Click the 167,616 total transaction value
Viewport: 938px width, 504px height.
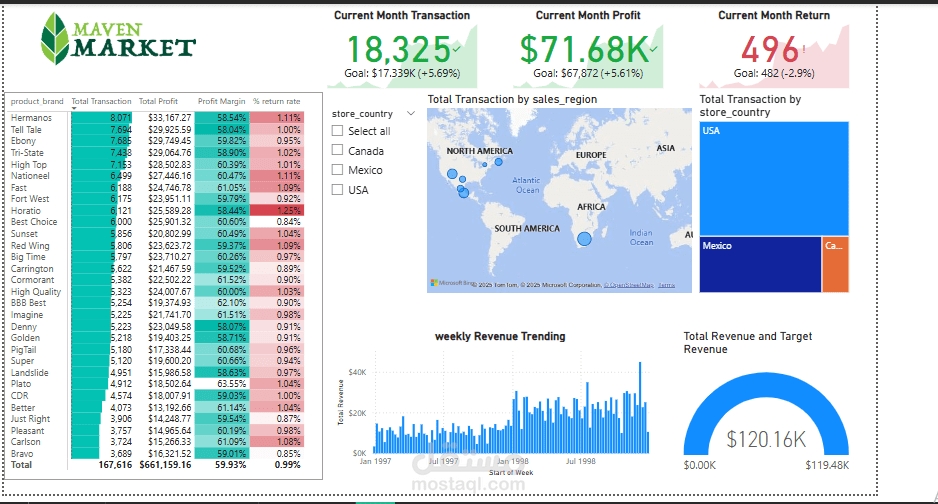coord(115,465)
